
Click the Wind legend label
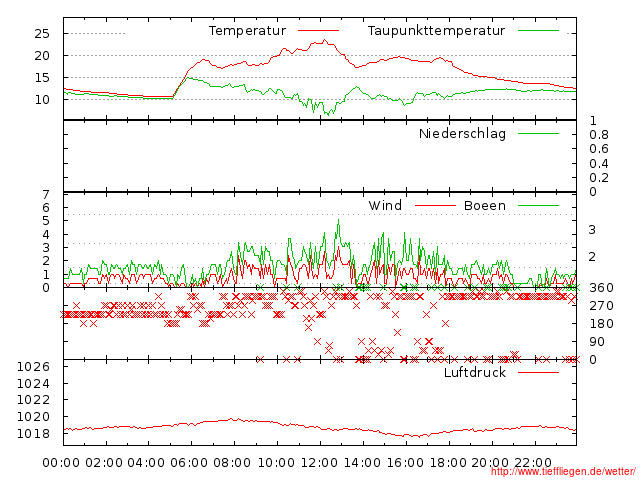click(x=385, y=206)
